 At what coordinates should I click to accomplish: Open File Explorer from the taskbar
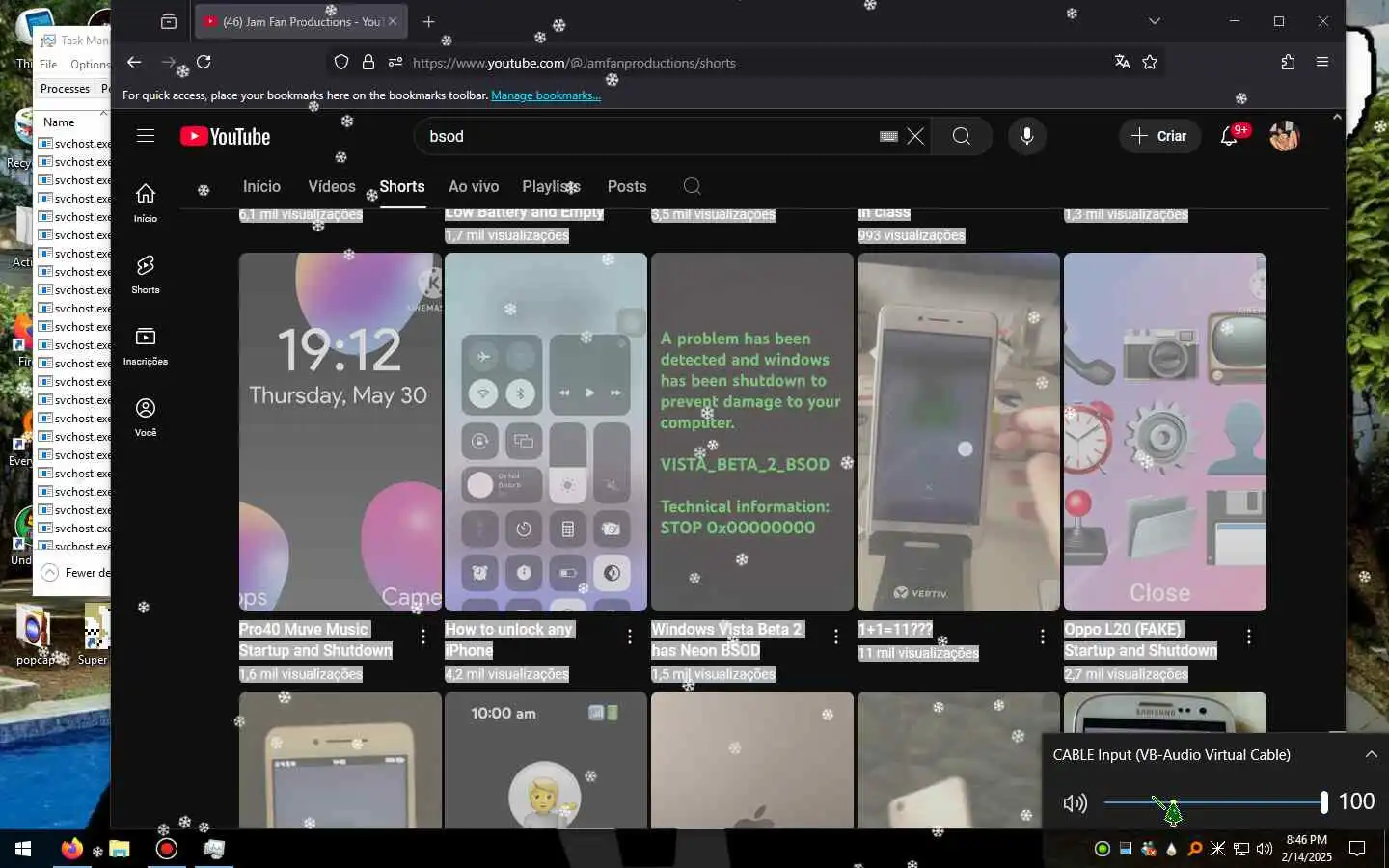(120, 849)
